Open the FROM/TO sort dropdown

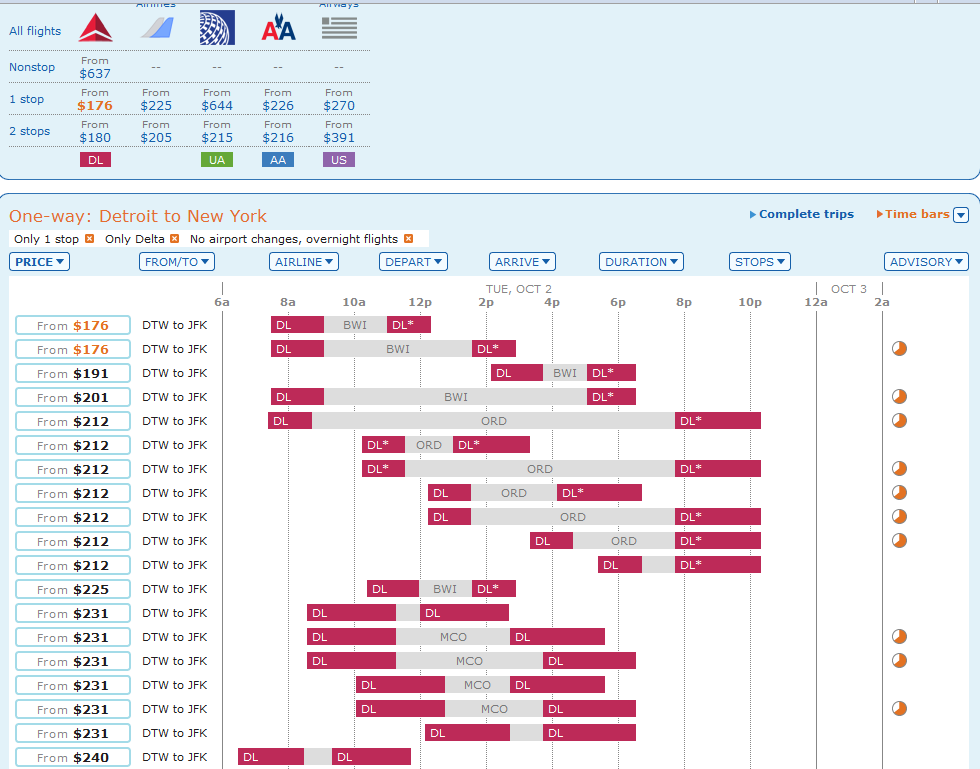click(x=177, y=262)
